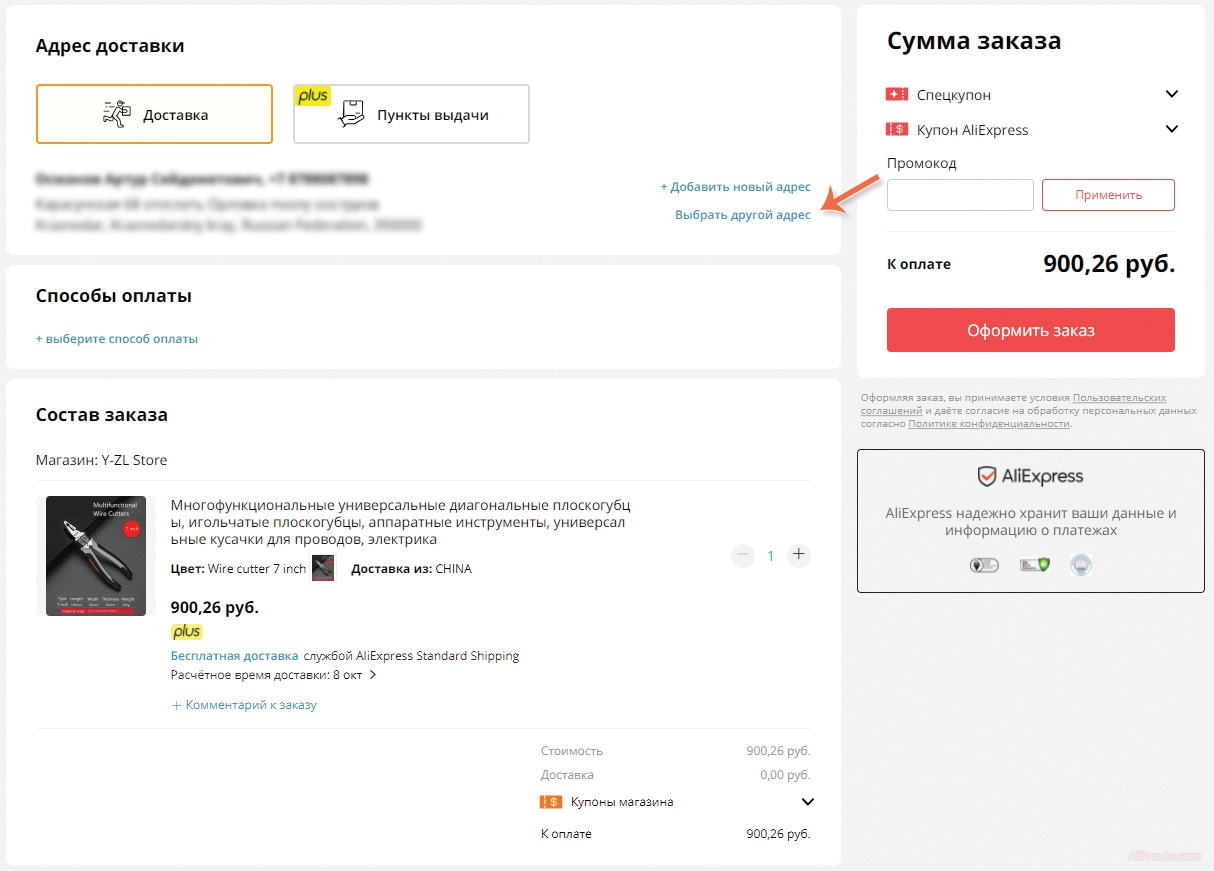This screenshot has width=1214, height=871.
Task: Select the Доставка delivery tab
Action: [x=154, y=114]
